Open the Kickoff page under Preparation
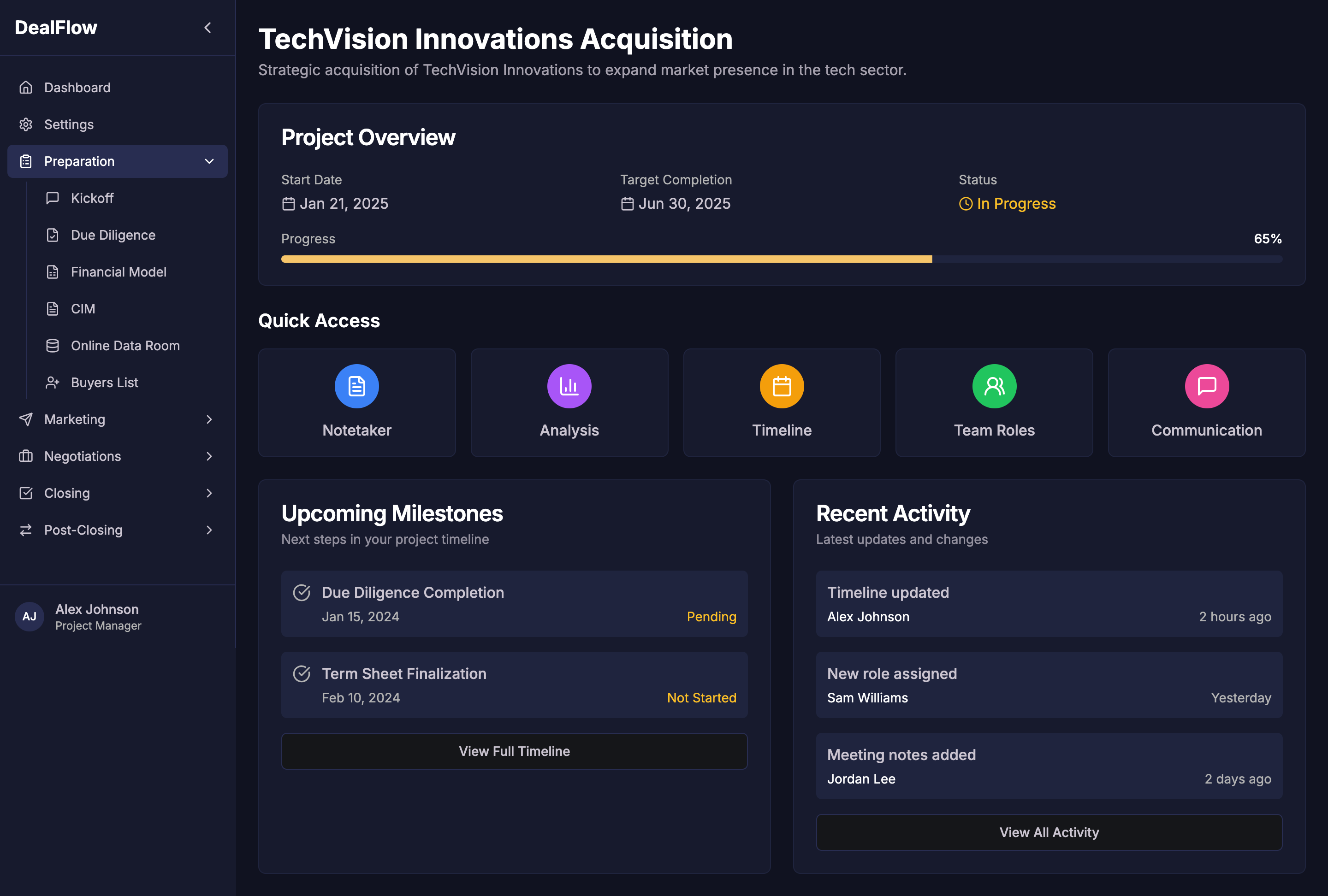 (92, 198)
